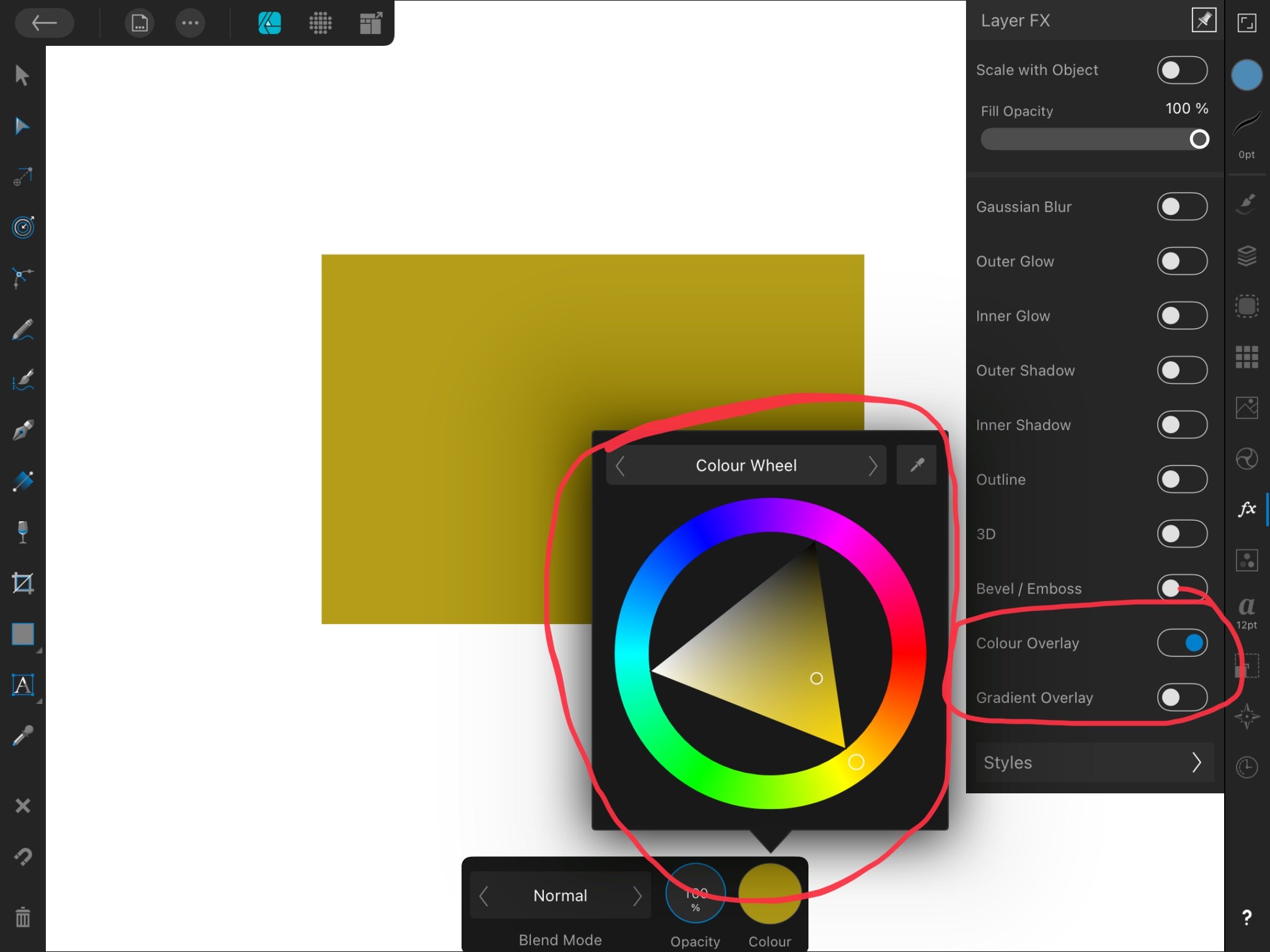Disable the Colour Overlay effect

1182,643
